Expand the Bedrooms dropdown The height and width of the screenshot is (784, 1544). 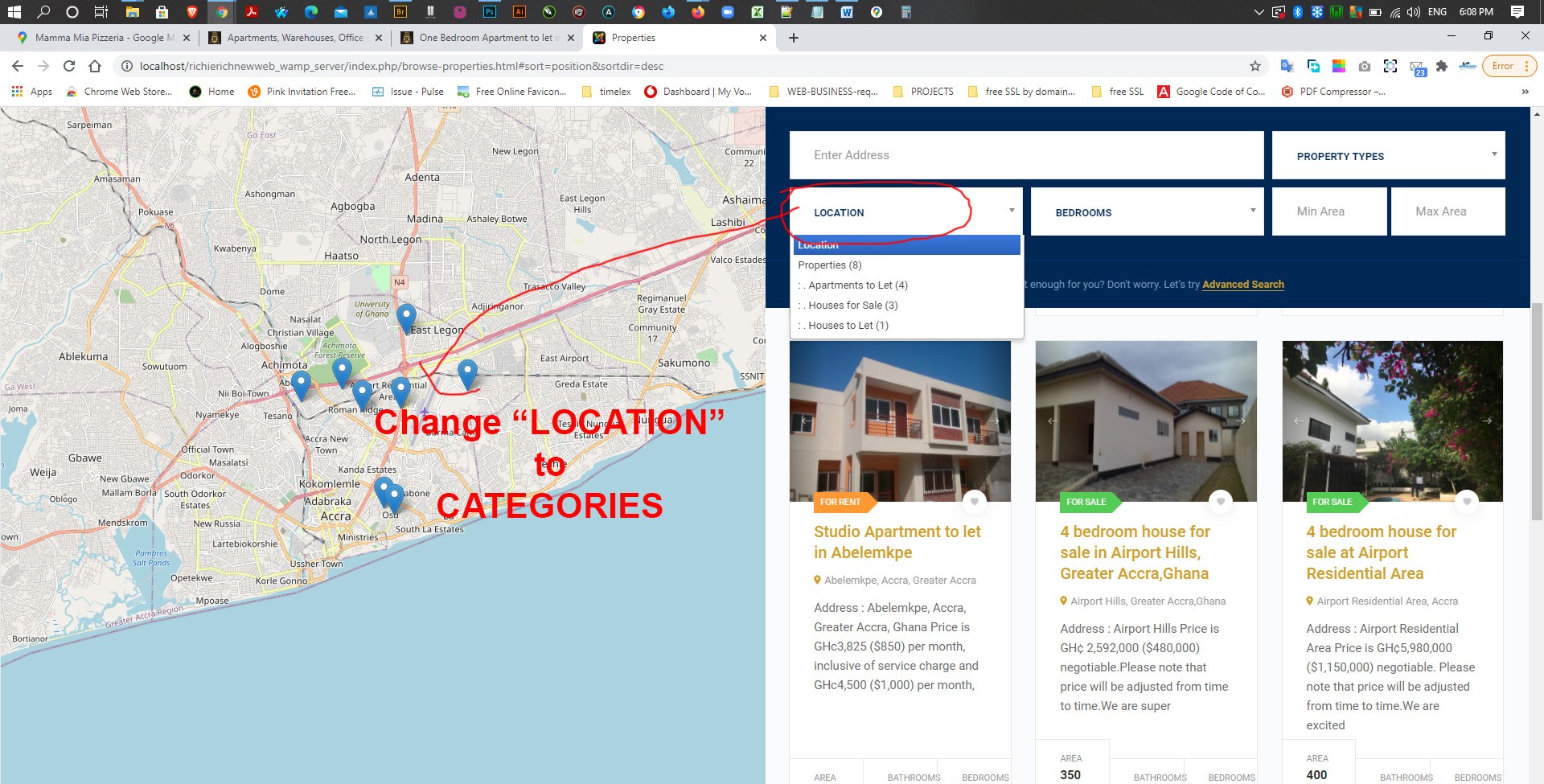click(1147, 212)
